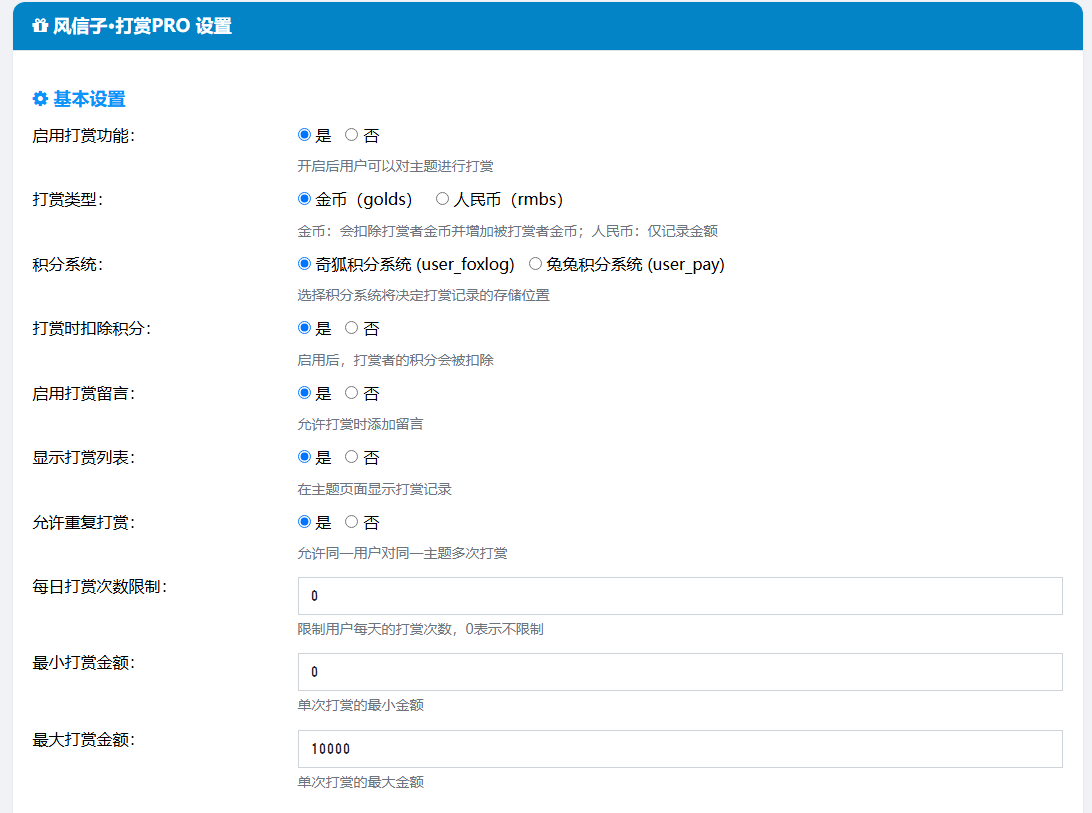Set 允许重复打赏 to 否

[x=351, y=522]
